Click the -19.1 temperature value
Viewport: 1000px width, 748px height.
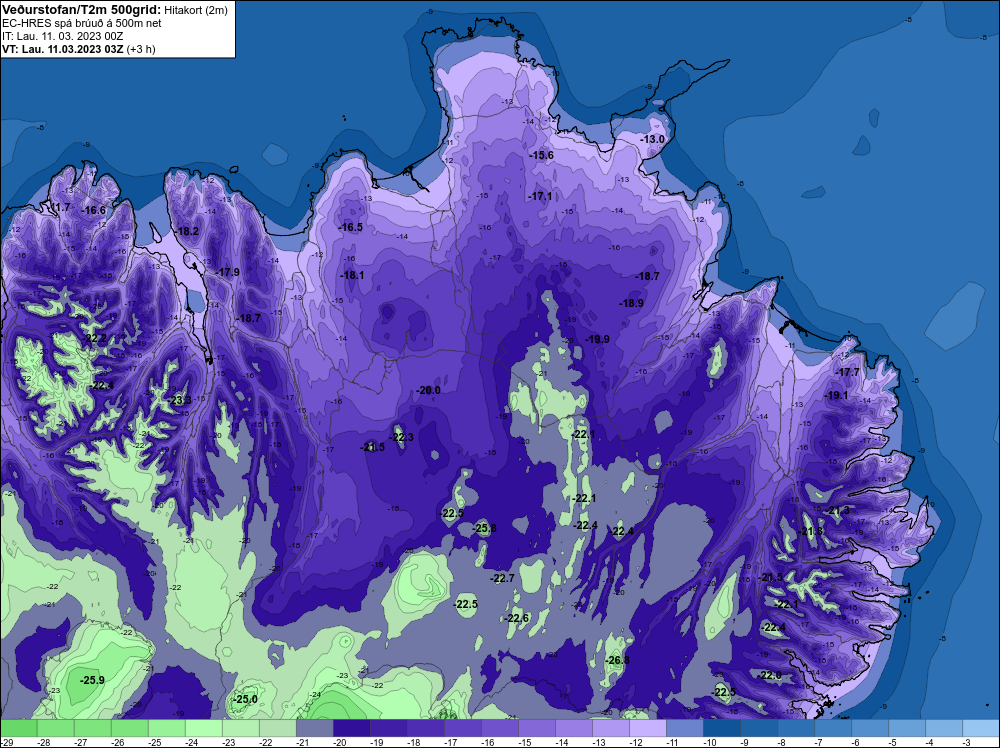(x=837, y=395)
